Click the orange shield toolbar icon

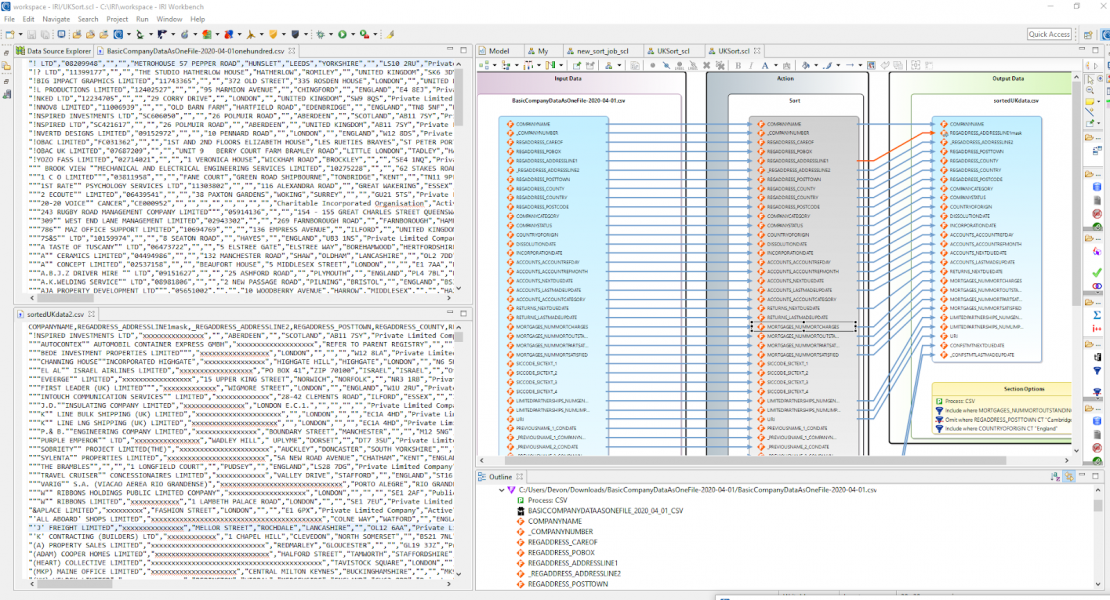click(273, 34)
